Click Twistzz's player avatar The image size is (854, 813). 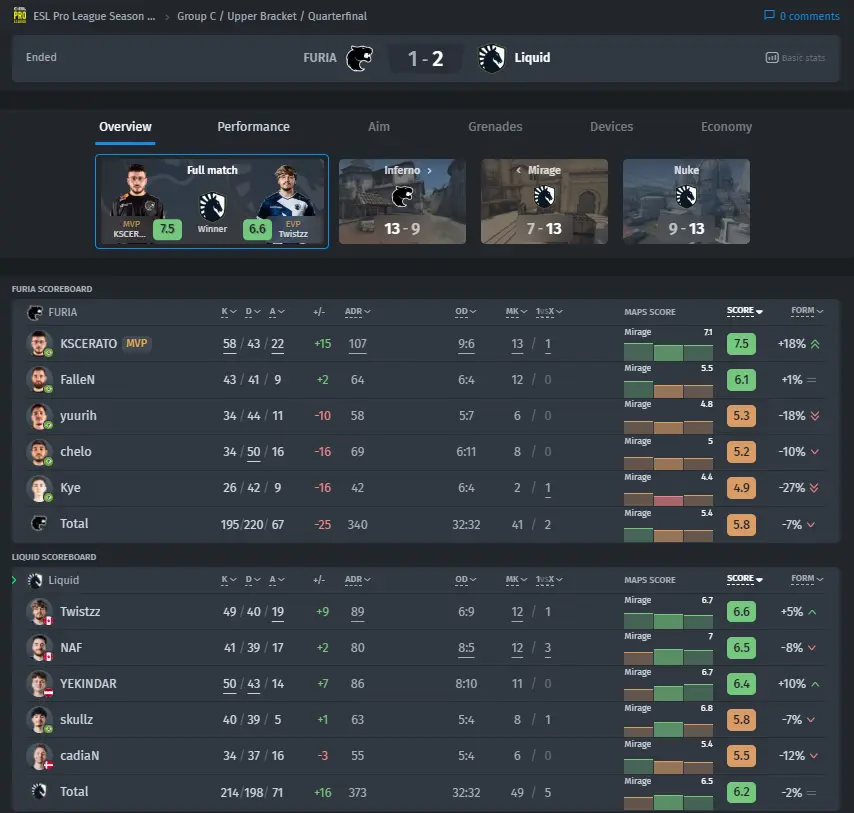coord(39,612)
